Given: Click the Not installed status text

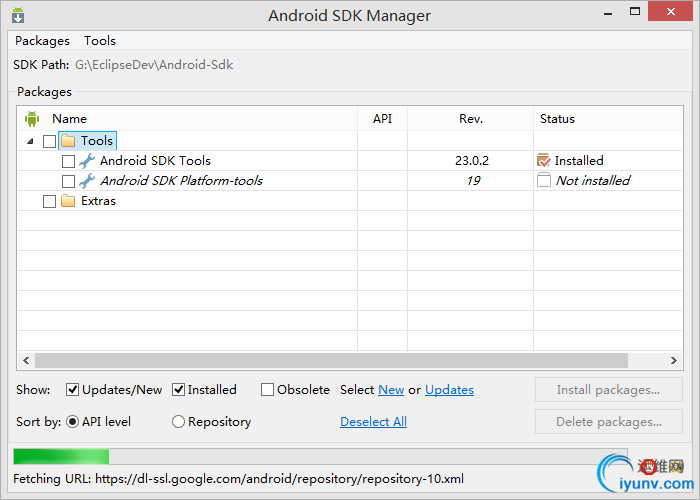Looking at the screenshot, I should click(593, 181).
